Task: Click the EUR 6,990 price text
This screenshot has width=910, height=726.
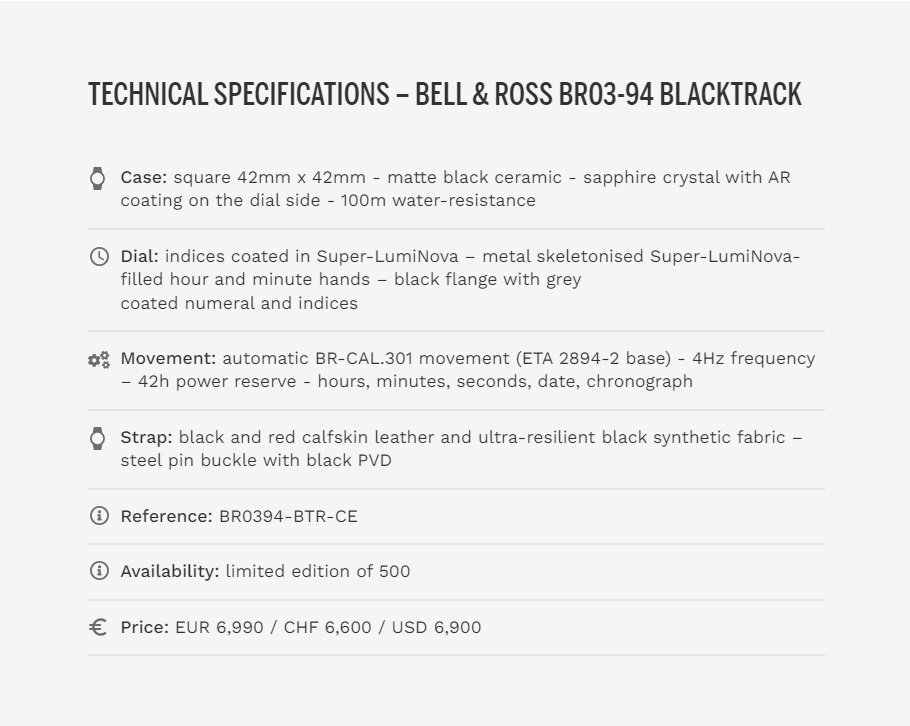Action: [x=219, y=627]
